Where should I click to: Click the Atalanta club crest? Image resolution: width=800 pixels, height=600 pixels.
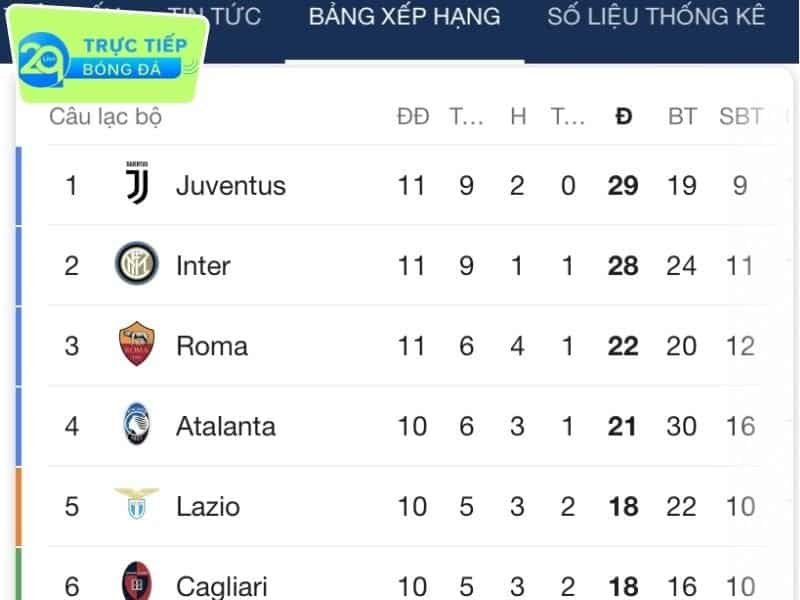136,424
